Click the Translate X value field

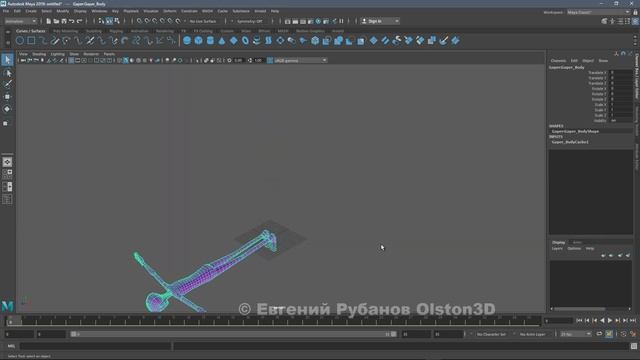pos(621,72)
